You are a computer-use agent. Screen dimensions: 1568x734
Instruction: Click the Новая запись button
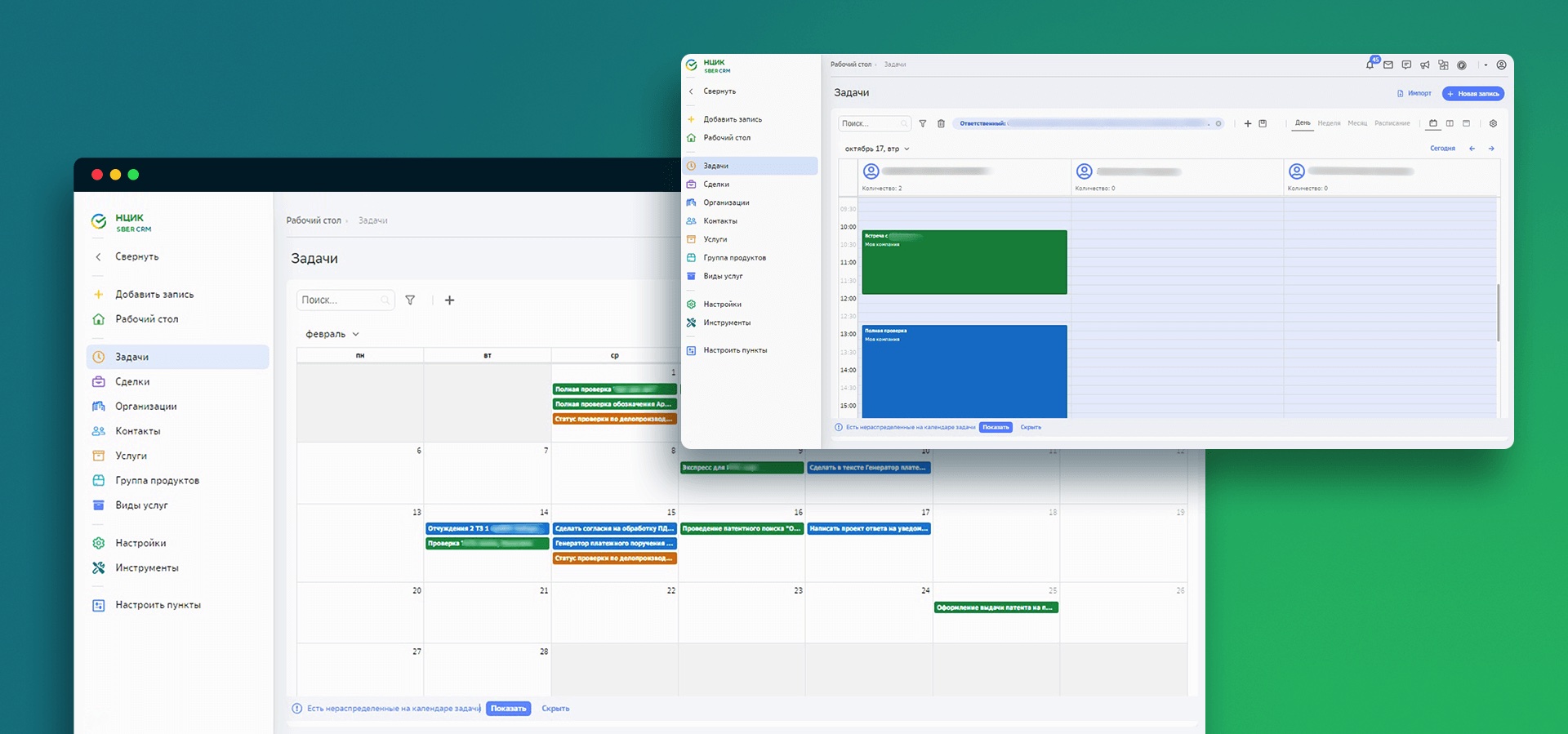click(x=1473, y=94)
